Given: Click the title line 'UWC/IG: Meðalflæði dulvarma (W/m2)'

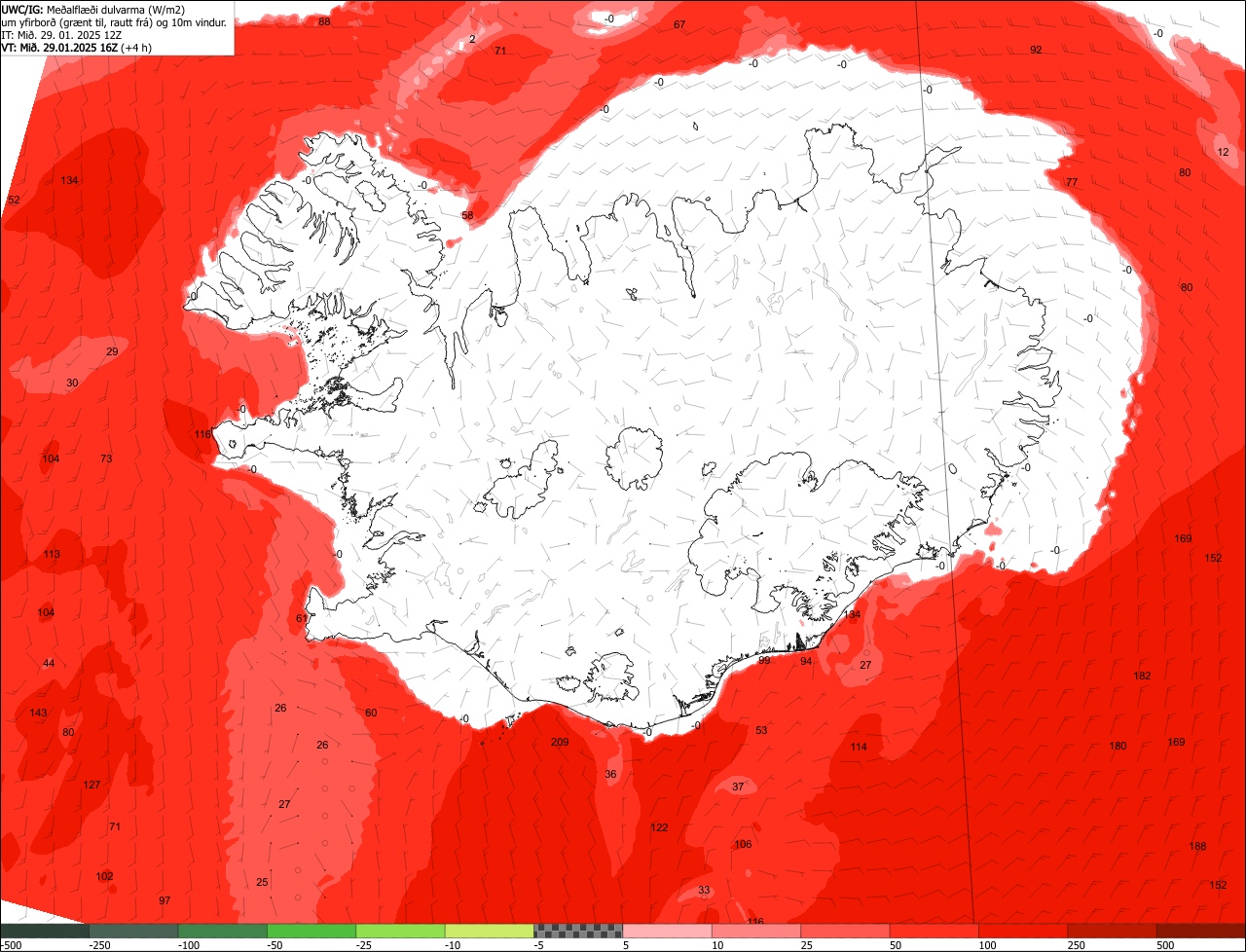Looking at the screenshot, I should (x=93, y=10).
